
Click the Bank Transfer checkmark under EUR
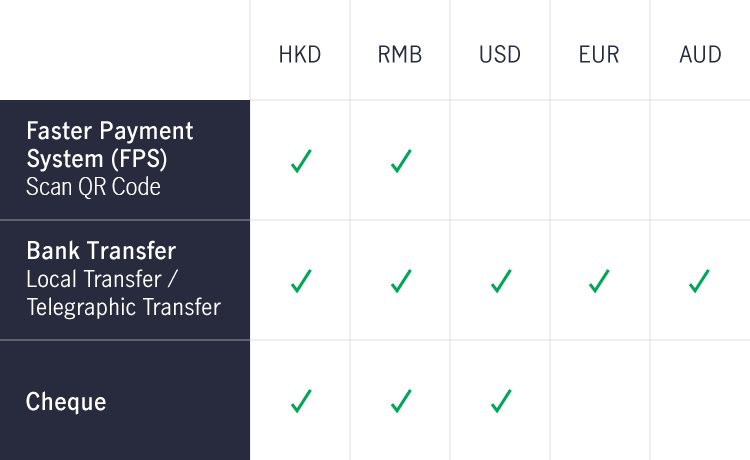pyautogui.click(x=599, y=281)
